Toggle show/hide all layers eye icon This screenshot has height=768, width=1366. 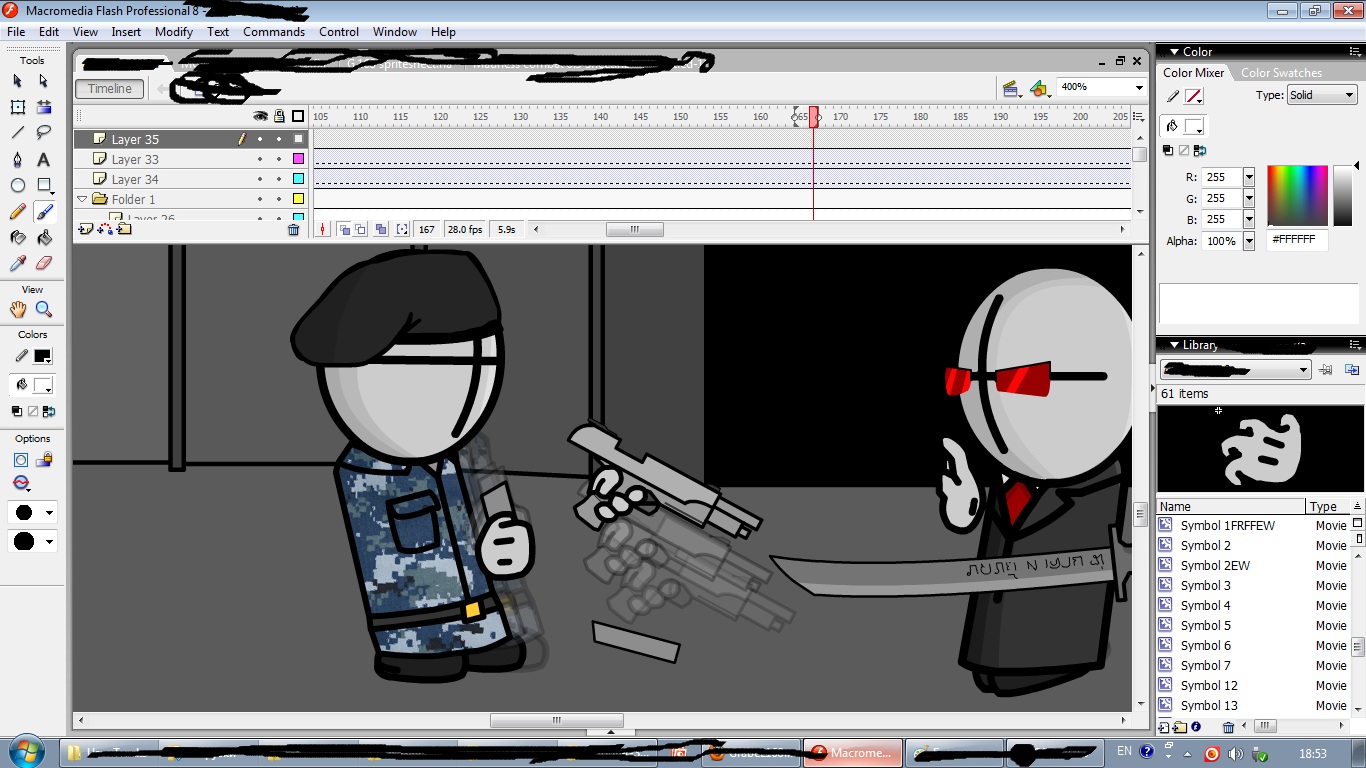pyautogui.click(x=261, y=116)
